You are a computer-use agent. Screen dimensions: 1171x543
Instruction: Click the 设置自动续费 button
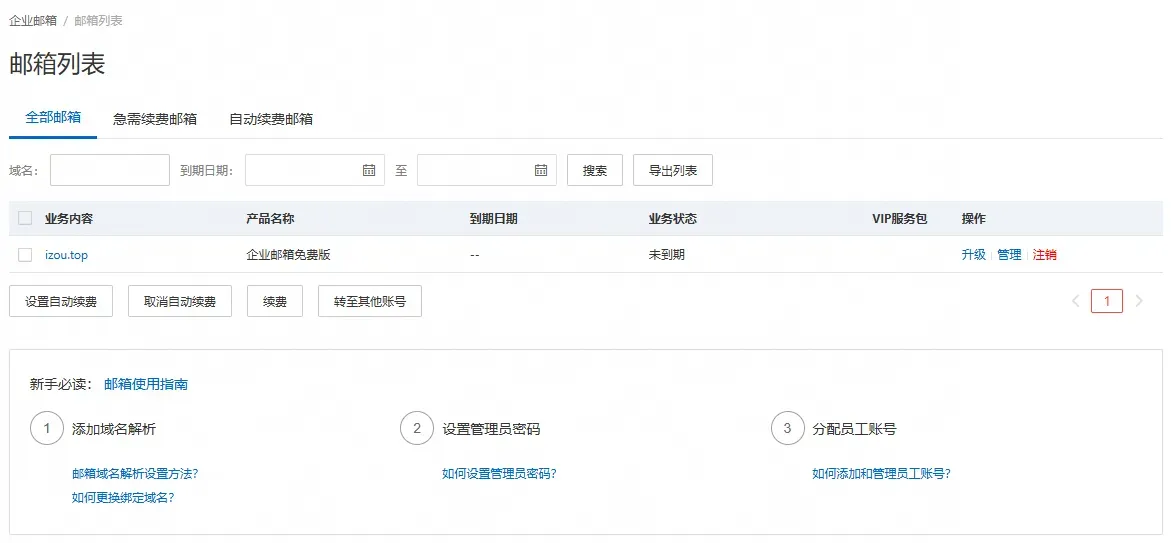[61, 301]
